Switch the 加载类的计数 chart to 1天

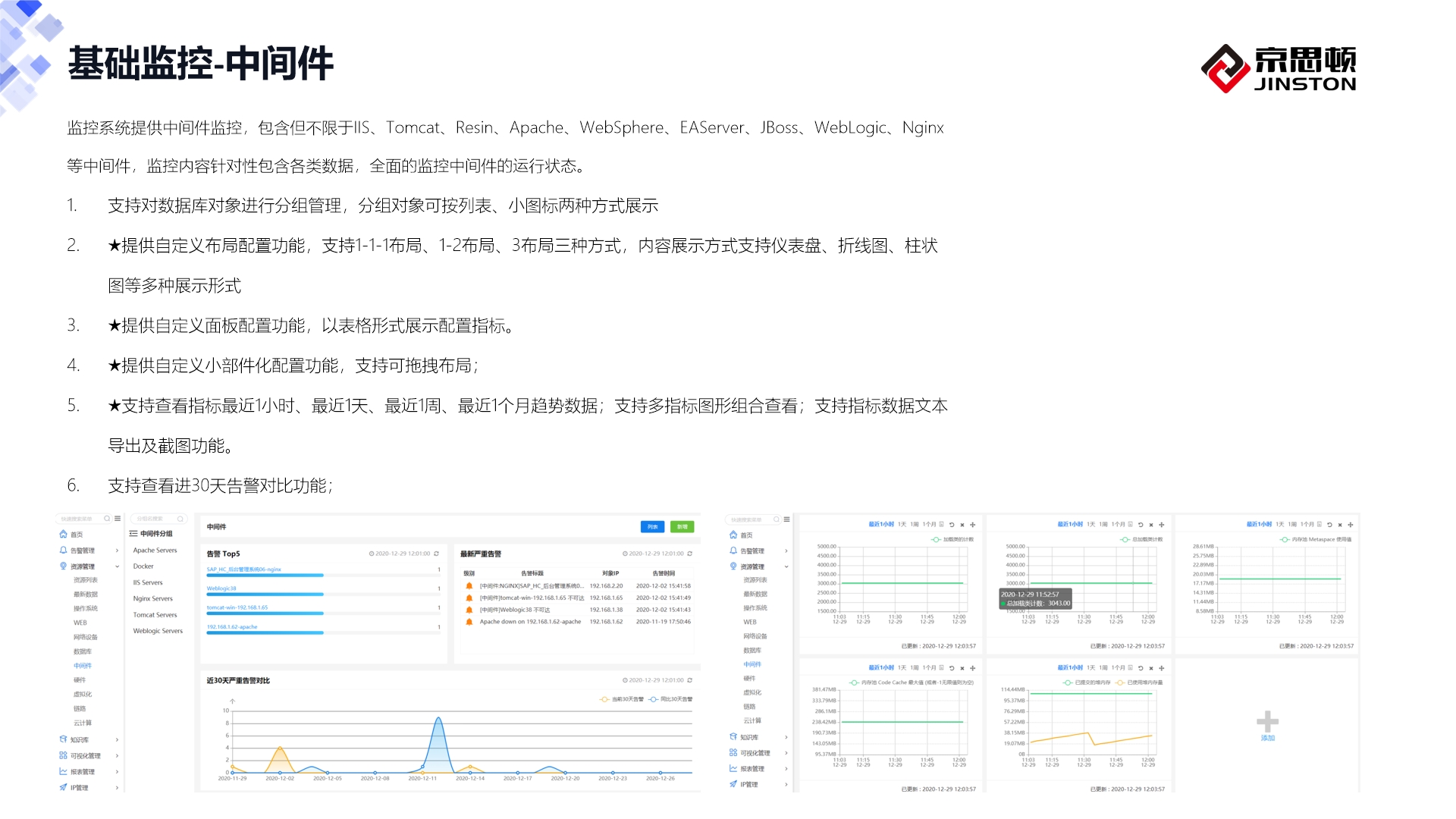pyautogui.click(x=902, y=525)
